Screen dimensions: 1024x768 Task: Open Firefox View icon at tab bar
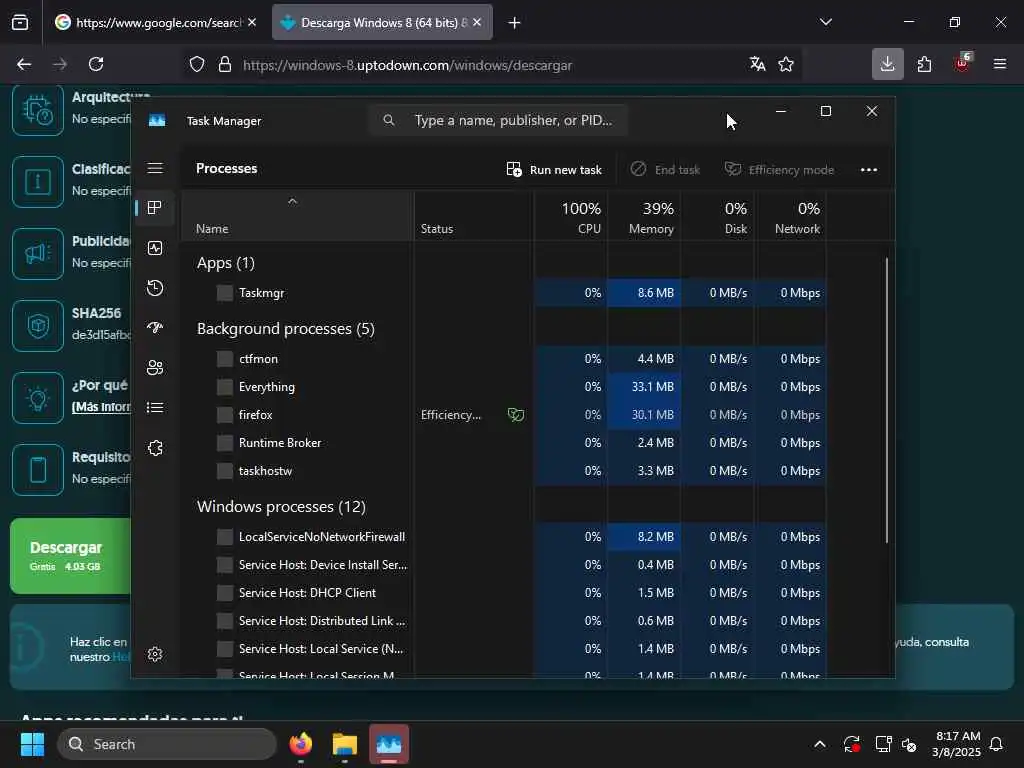coord(20,23)
